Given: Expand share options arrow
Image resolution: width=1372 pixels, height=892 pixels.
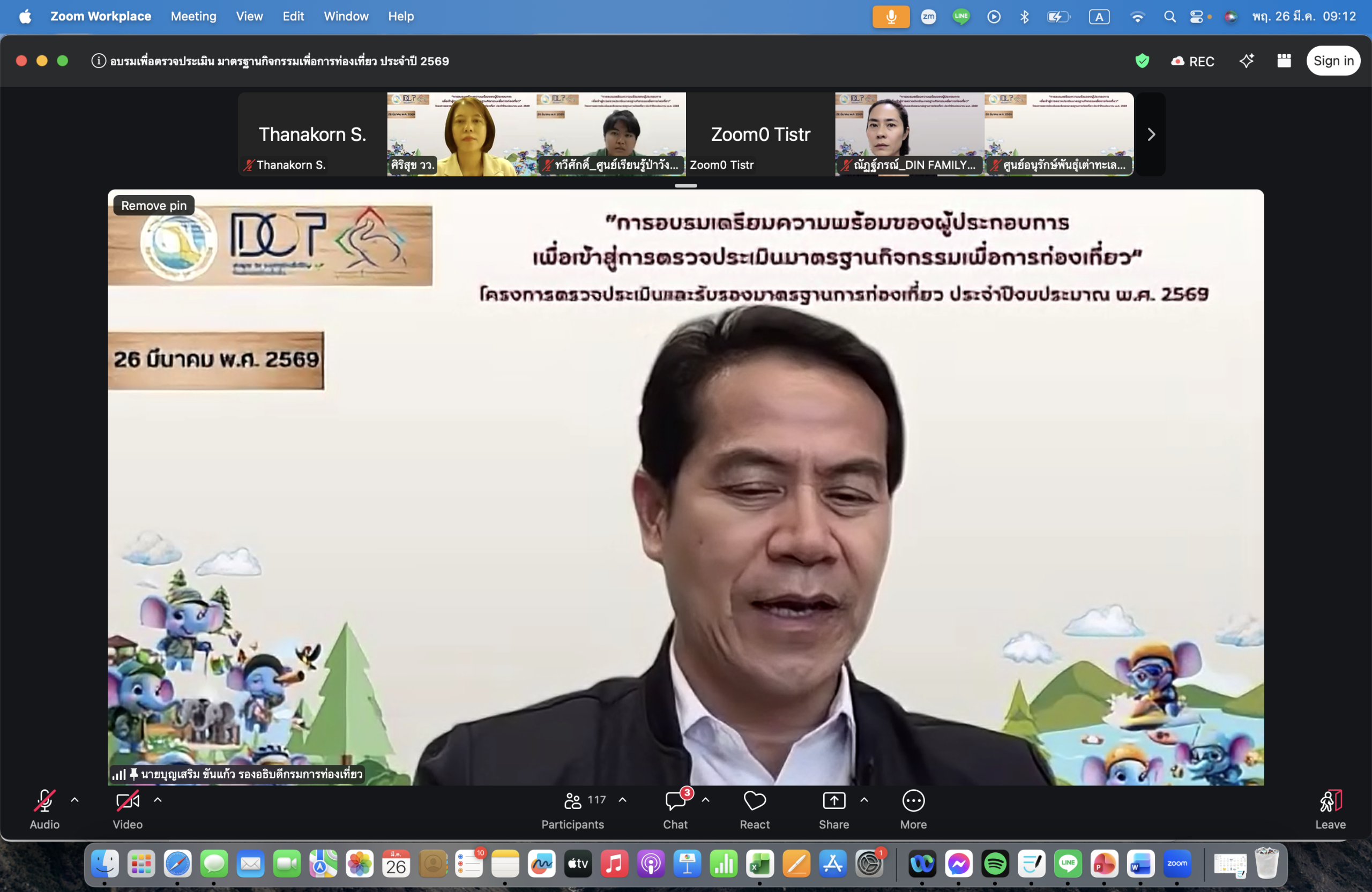Looking at the screenshot, I should pyautogui.click(x=864, y=800).
